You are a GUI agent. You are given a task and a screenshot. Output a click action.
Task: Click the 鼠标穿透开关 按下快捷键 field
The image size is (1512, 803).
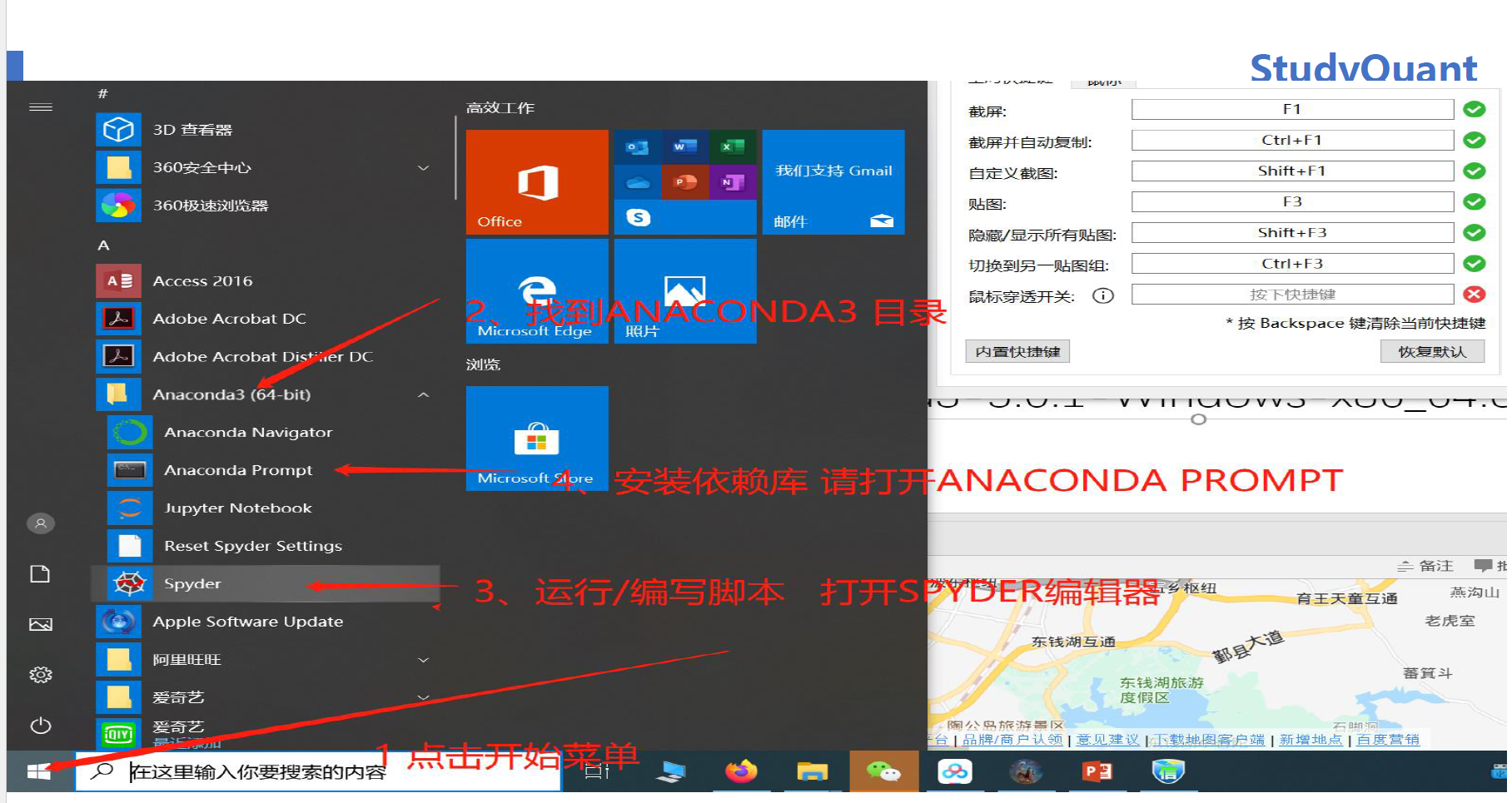point(1292,295)
